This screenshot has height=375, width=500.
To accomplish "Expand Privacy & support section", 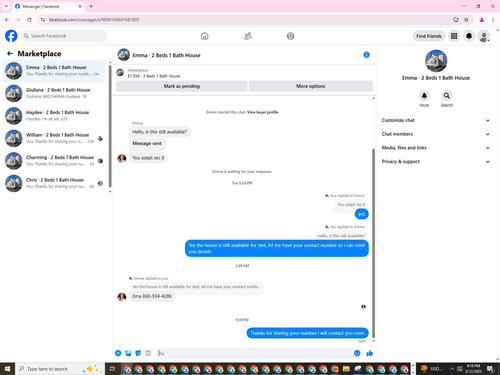I will pyautogui.click(x=436, y=161).
